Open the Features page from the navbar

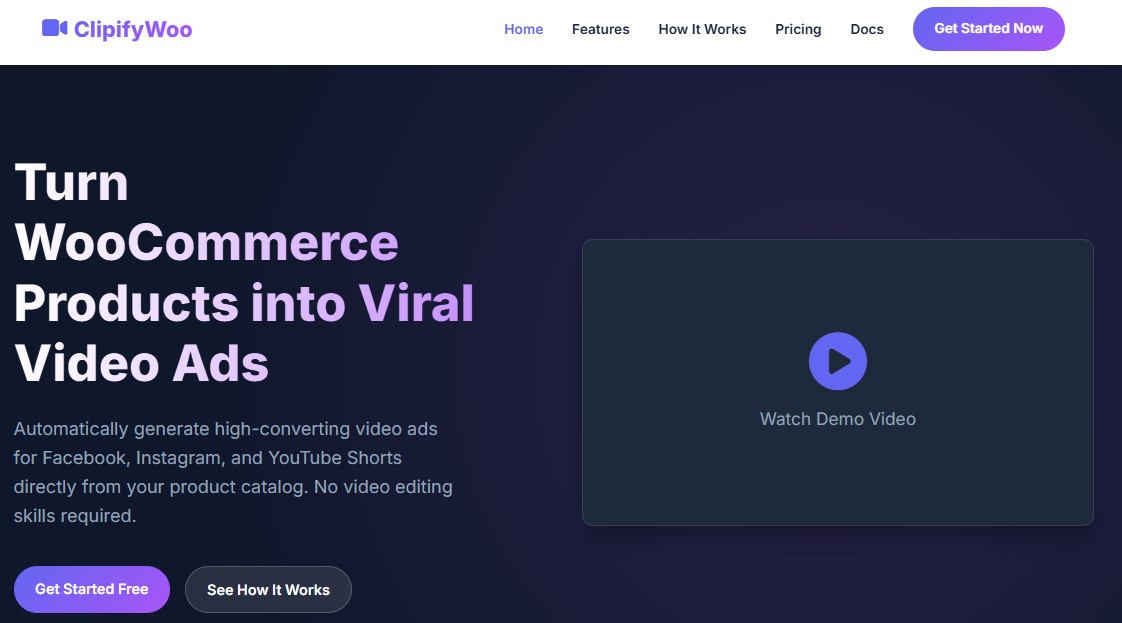pos(600,29)
